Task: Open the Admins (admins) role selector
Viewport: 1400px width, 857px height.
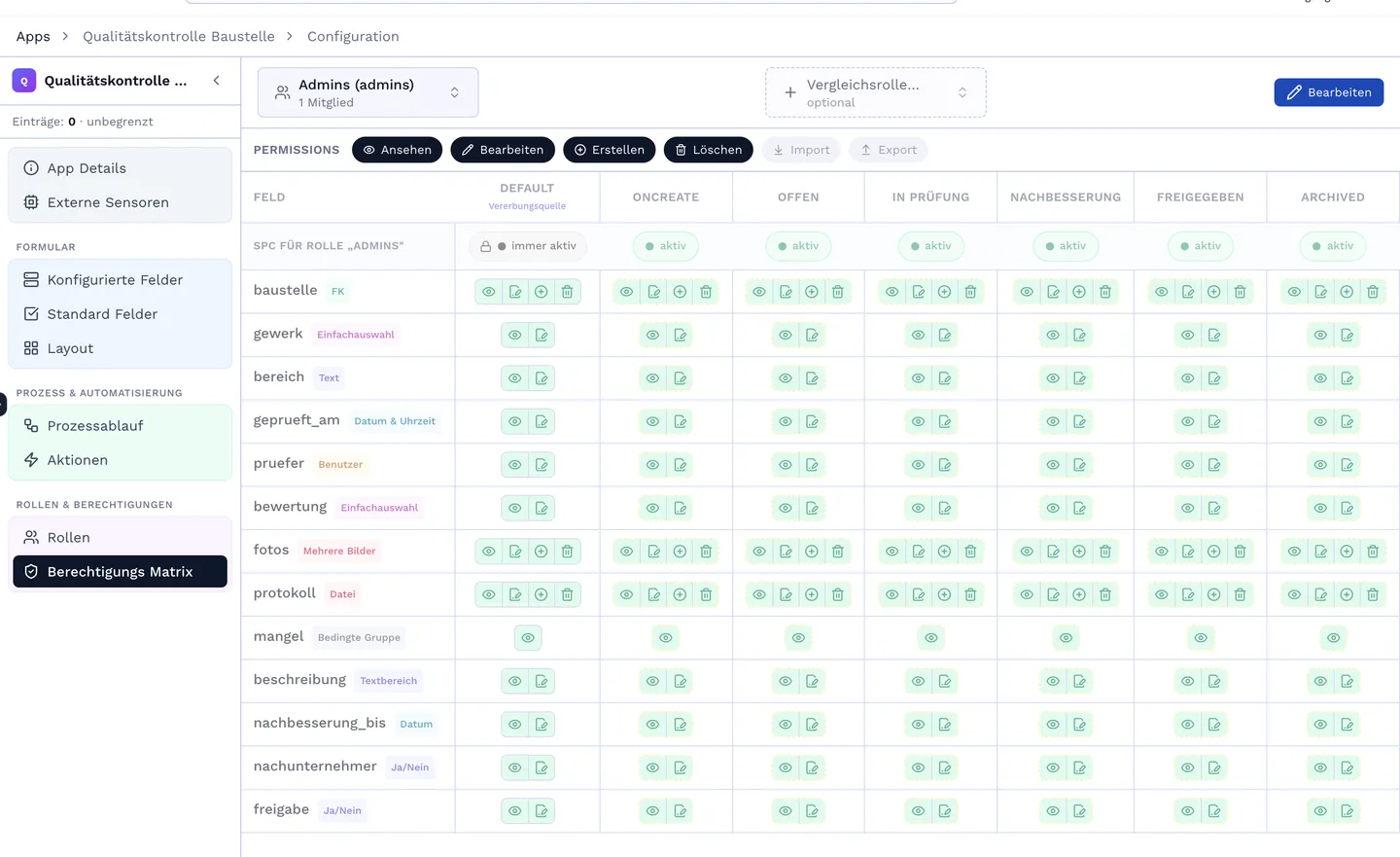Action: pos(367,92)
